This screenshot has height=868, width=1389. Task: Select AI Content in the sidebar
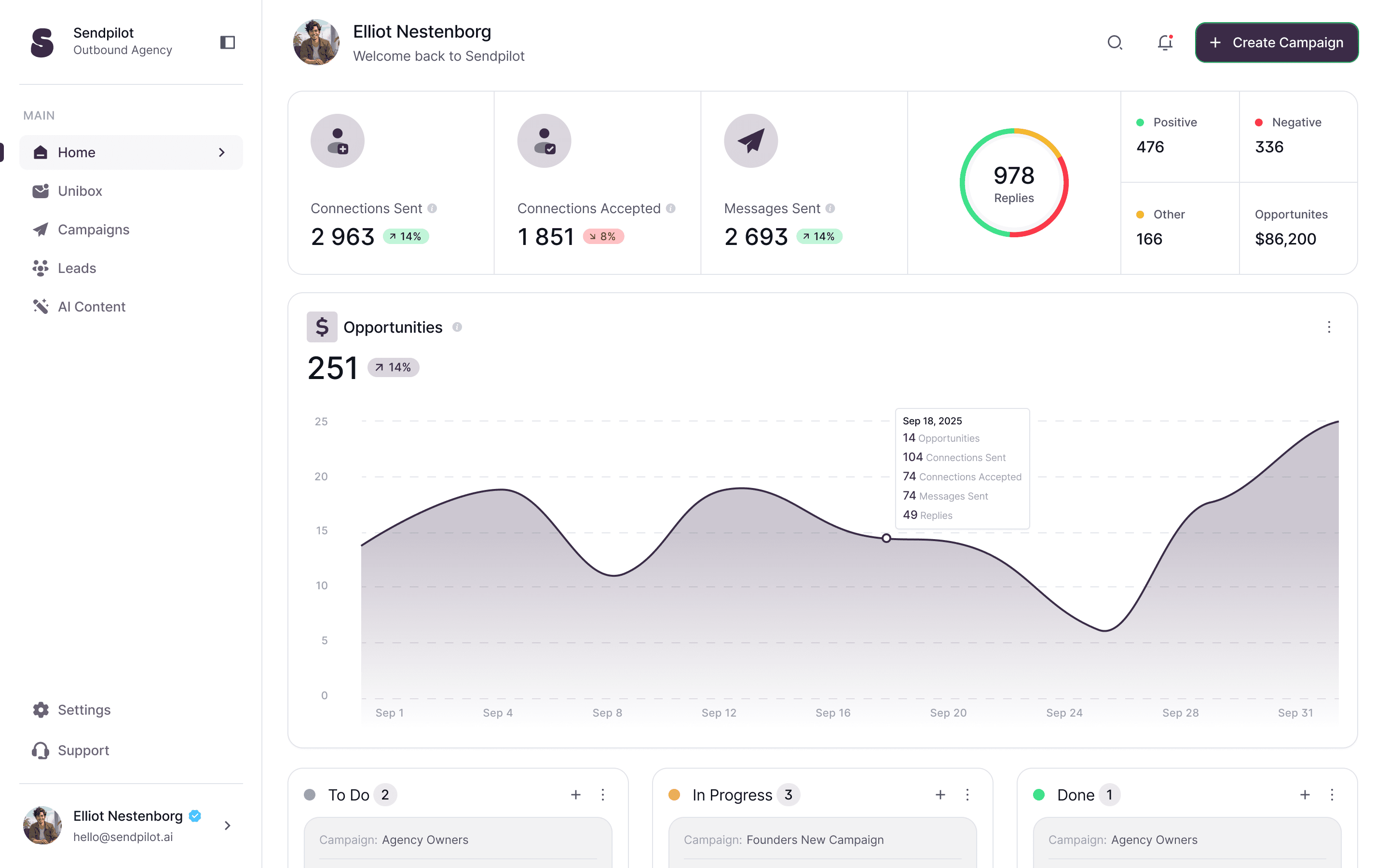click(92, 307)
